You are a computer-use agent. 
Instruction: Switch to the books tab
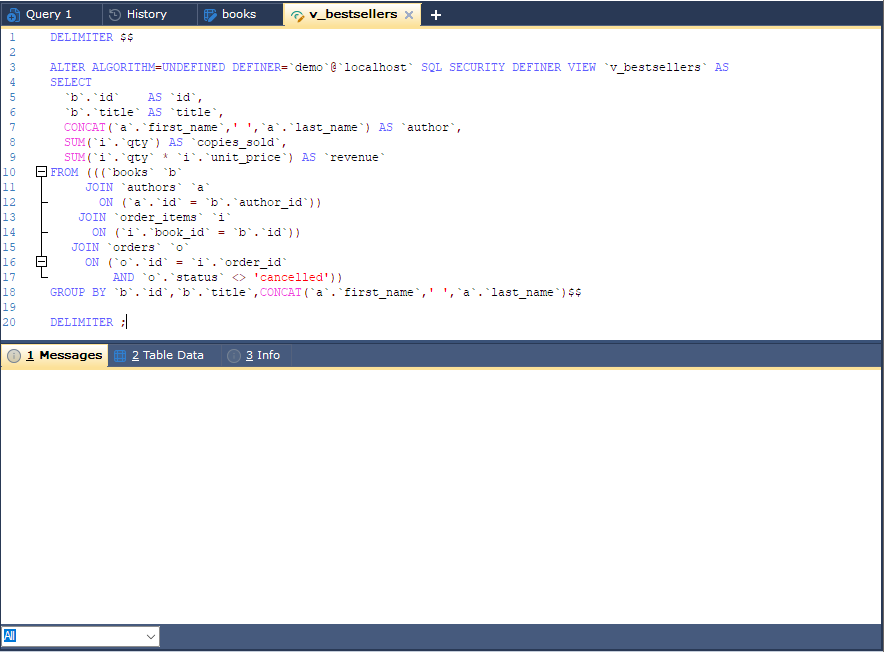240,14
